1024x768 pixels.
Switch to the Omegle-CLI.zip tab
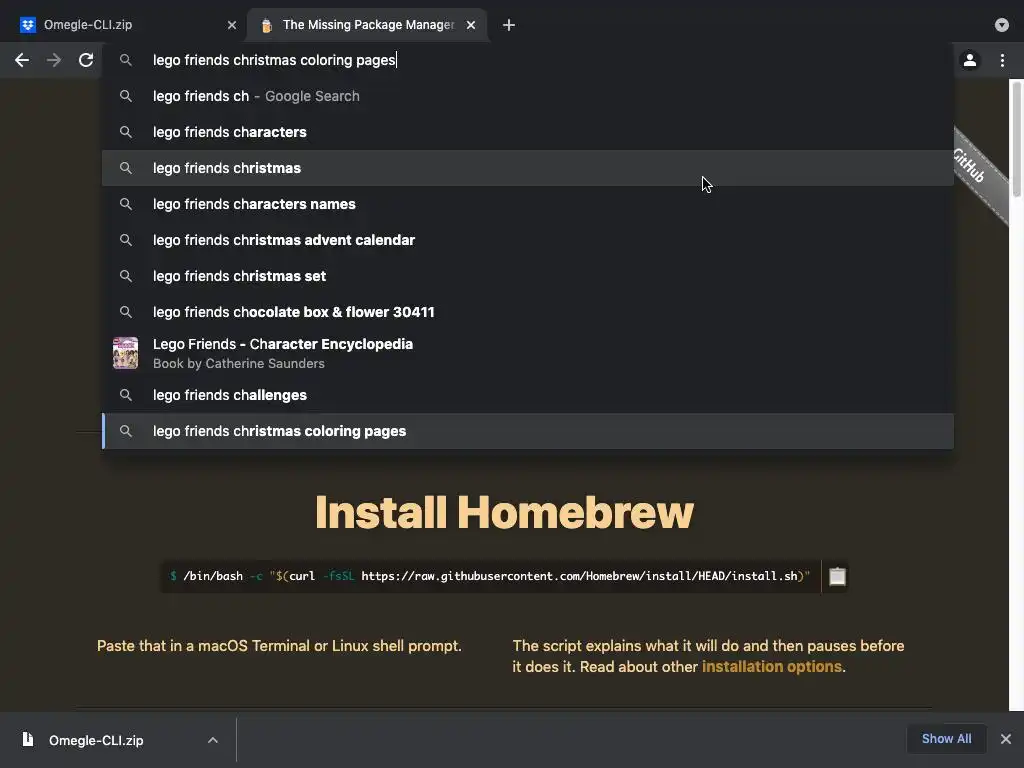[x=124, y=25]
